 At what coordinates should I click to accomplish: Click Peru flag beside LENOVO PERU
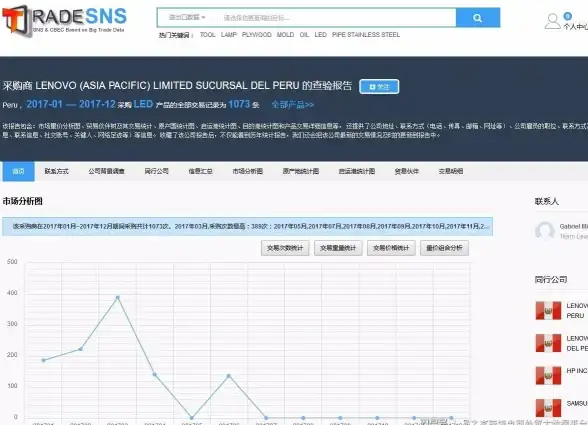pyautogui.click(x=548, y=311)
